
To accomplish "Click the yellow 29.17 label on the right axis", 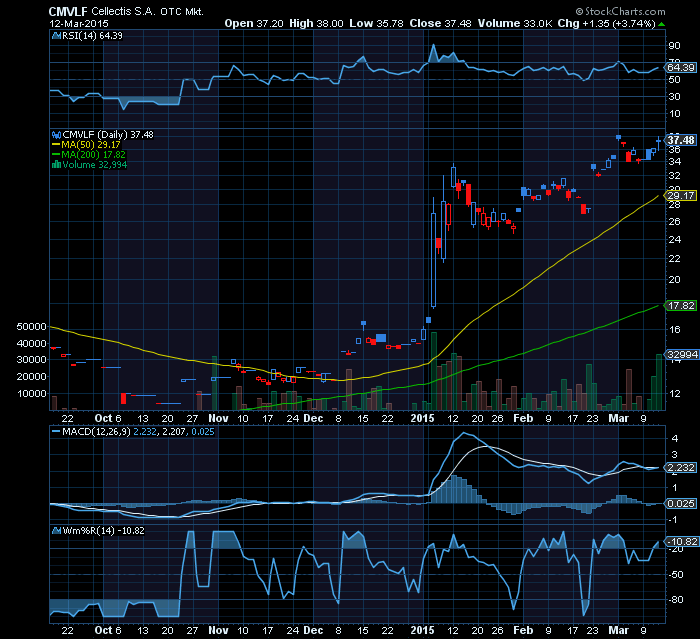I will 681,196.
